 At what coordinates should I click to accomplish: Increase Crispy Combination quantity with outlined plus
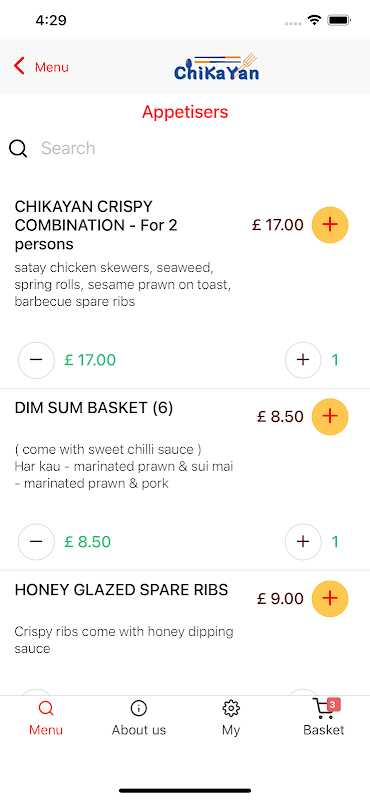tap(303, 360)
